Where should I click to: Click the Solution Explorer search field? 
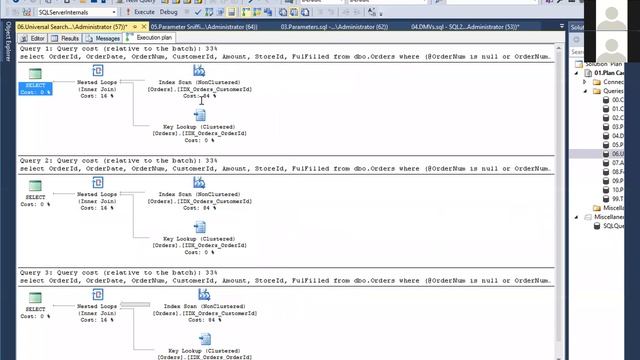tap(577, 52)
